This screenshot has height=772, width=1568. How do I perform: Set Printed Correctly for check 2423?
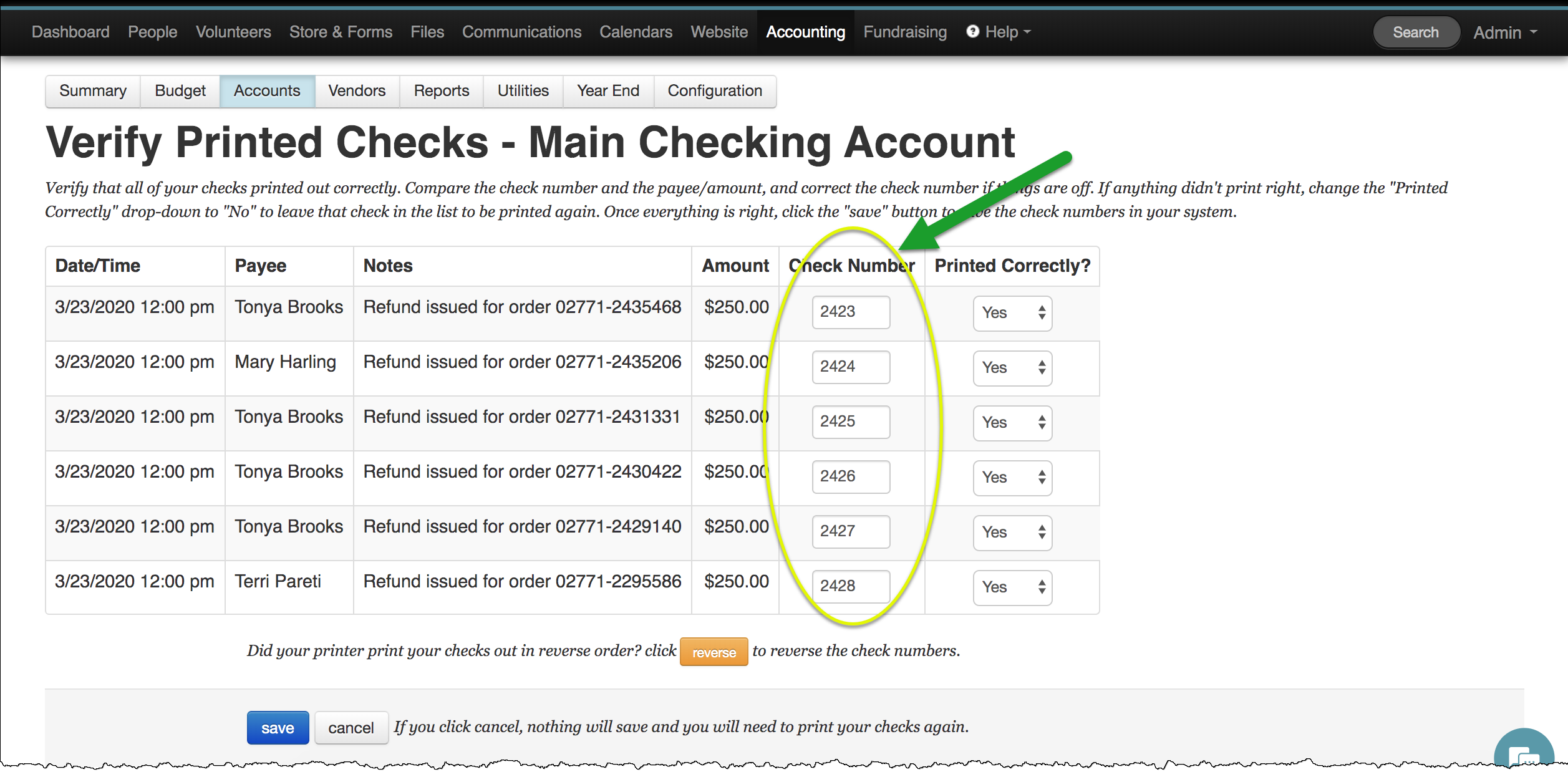coord(1012,312)
